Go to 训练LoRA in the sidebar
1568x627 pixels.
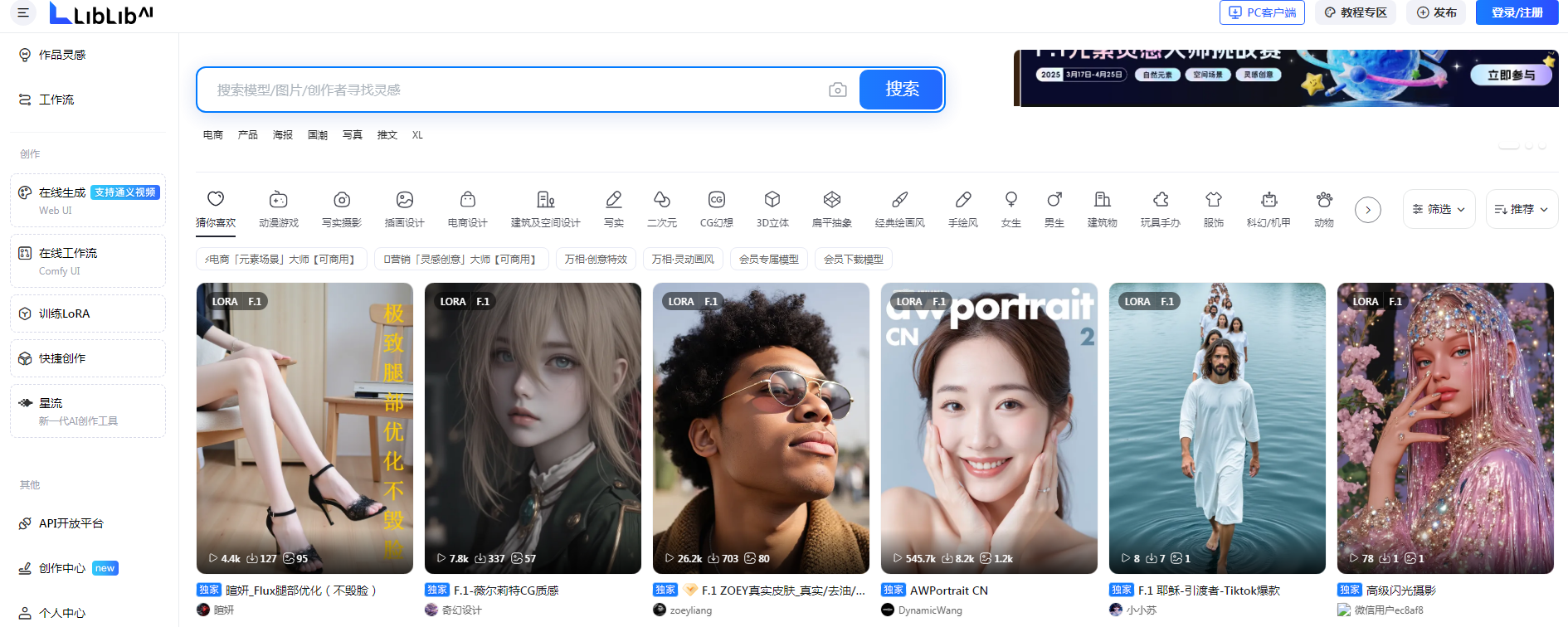(64, 313)
